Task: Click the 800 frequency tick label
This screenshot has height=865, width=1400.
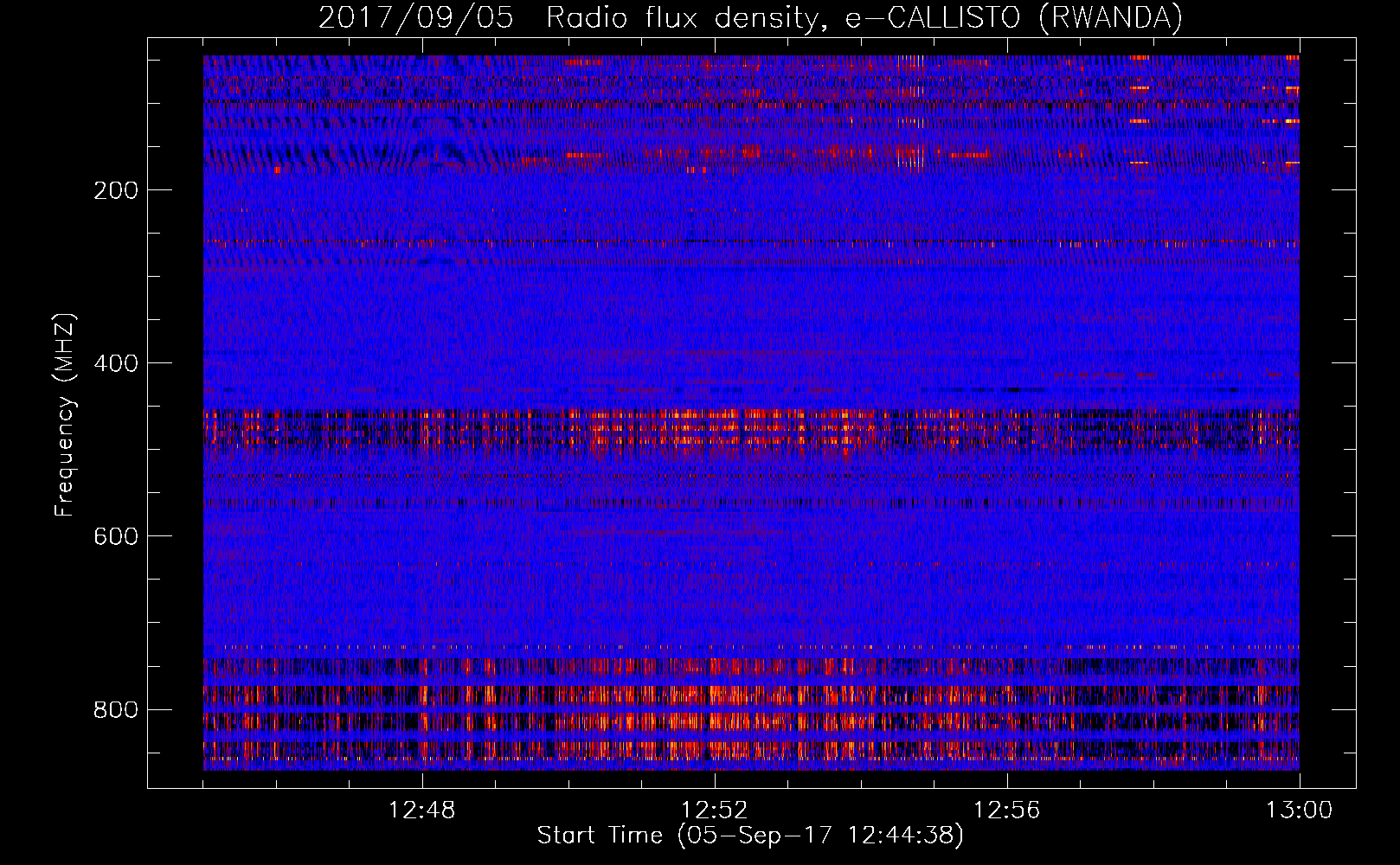Action: point(116,710)
